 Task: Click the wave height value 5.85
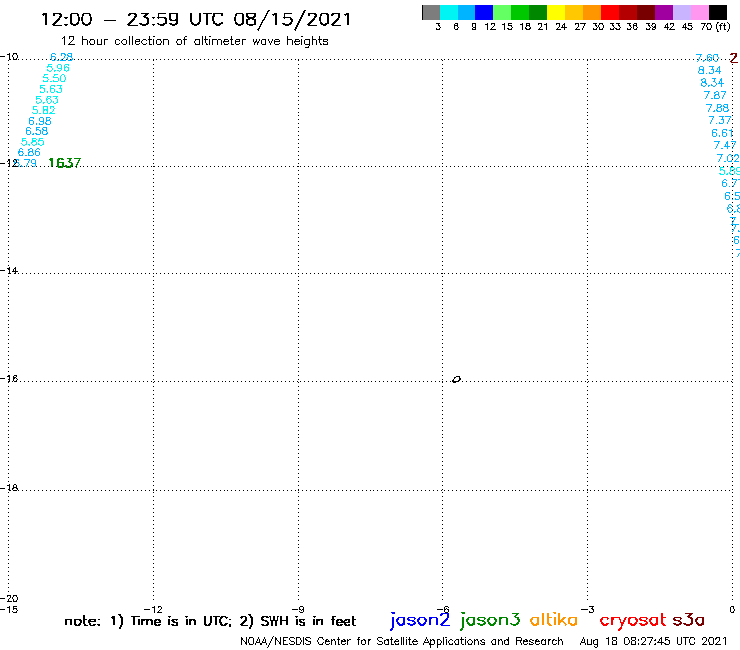(x=33, y=142)
